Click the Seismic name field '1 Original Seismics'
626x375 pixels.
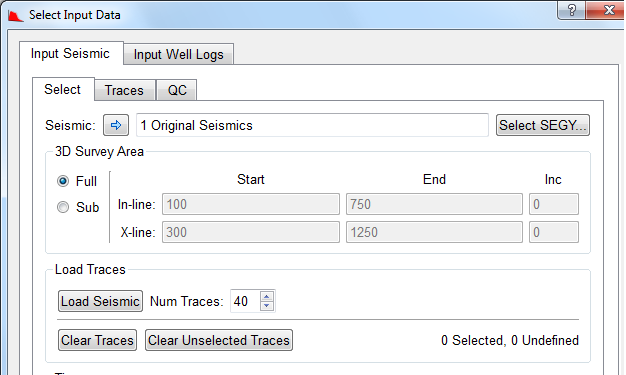click(x=312, y=125)
